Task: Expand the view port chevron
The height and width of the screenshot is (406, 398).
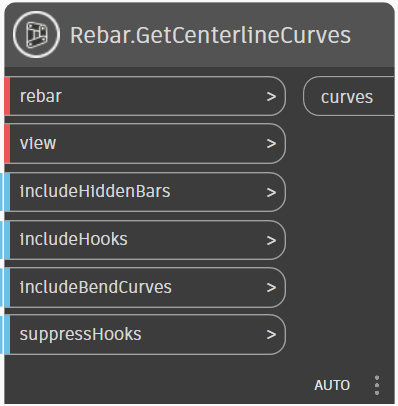Action: [x=271, y=144]
